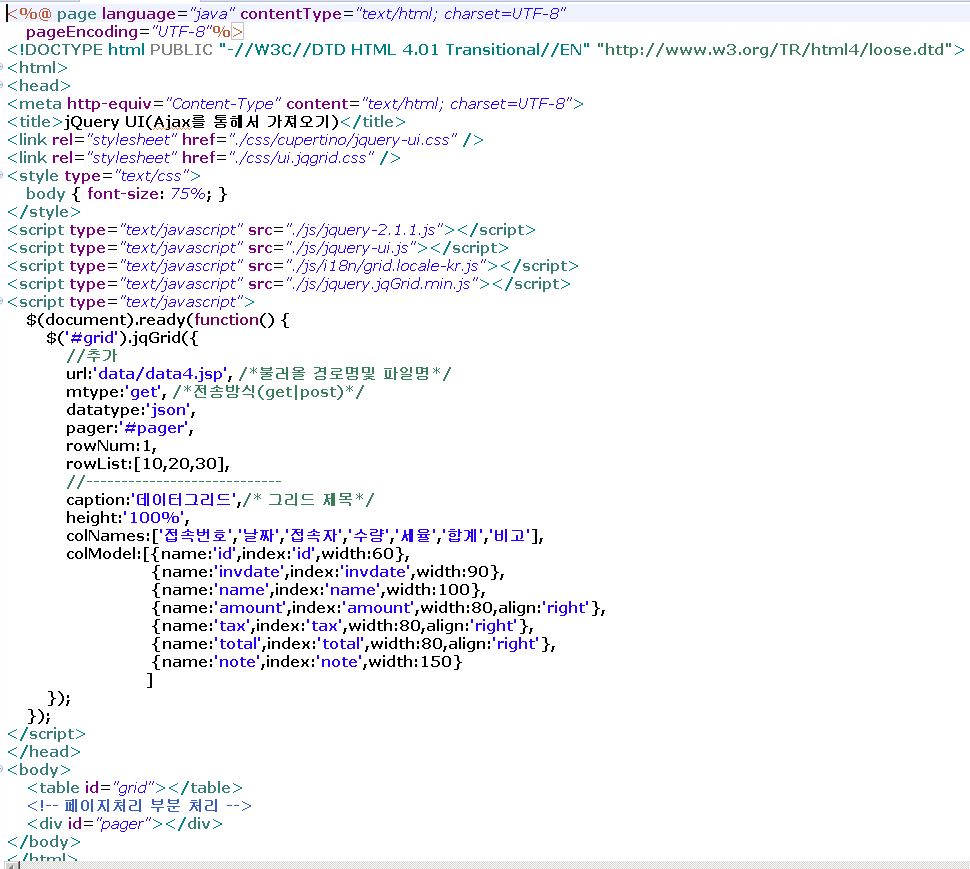Screen dimensions: 970x869
Task: Click the horizontal scrollbar track at bottom
Action: click(x=495, y=865)
